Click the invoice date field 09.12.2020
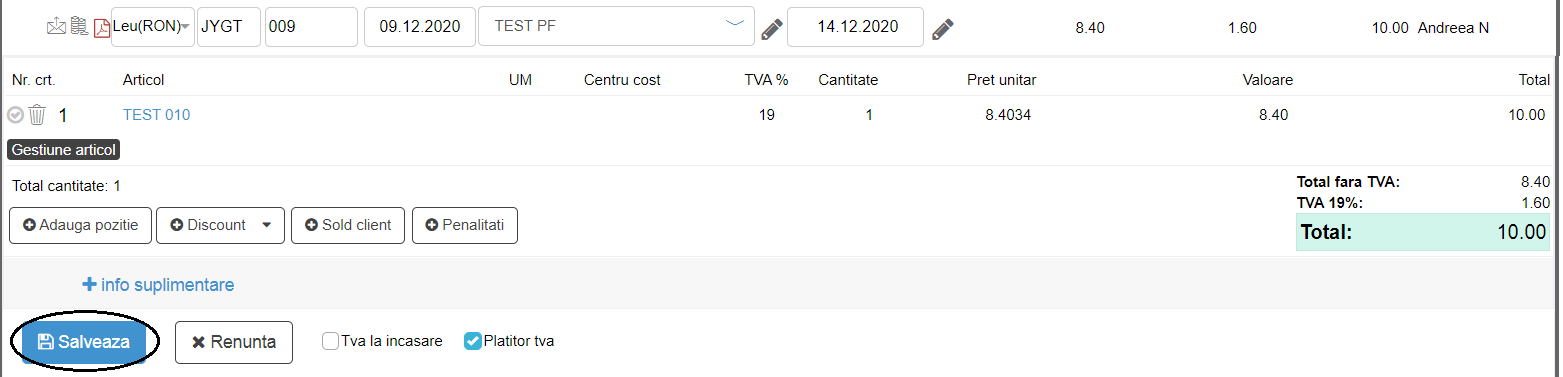 point(420,27)
